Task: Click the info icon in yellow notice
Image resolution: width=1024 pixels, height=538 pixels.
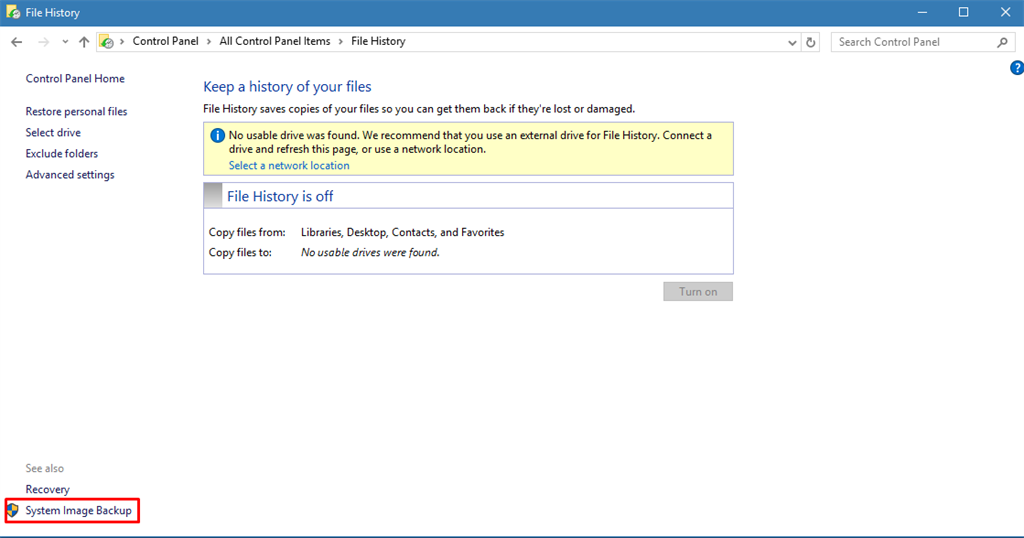Action: pyautogui.click(x=217, y=136)
